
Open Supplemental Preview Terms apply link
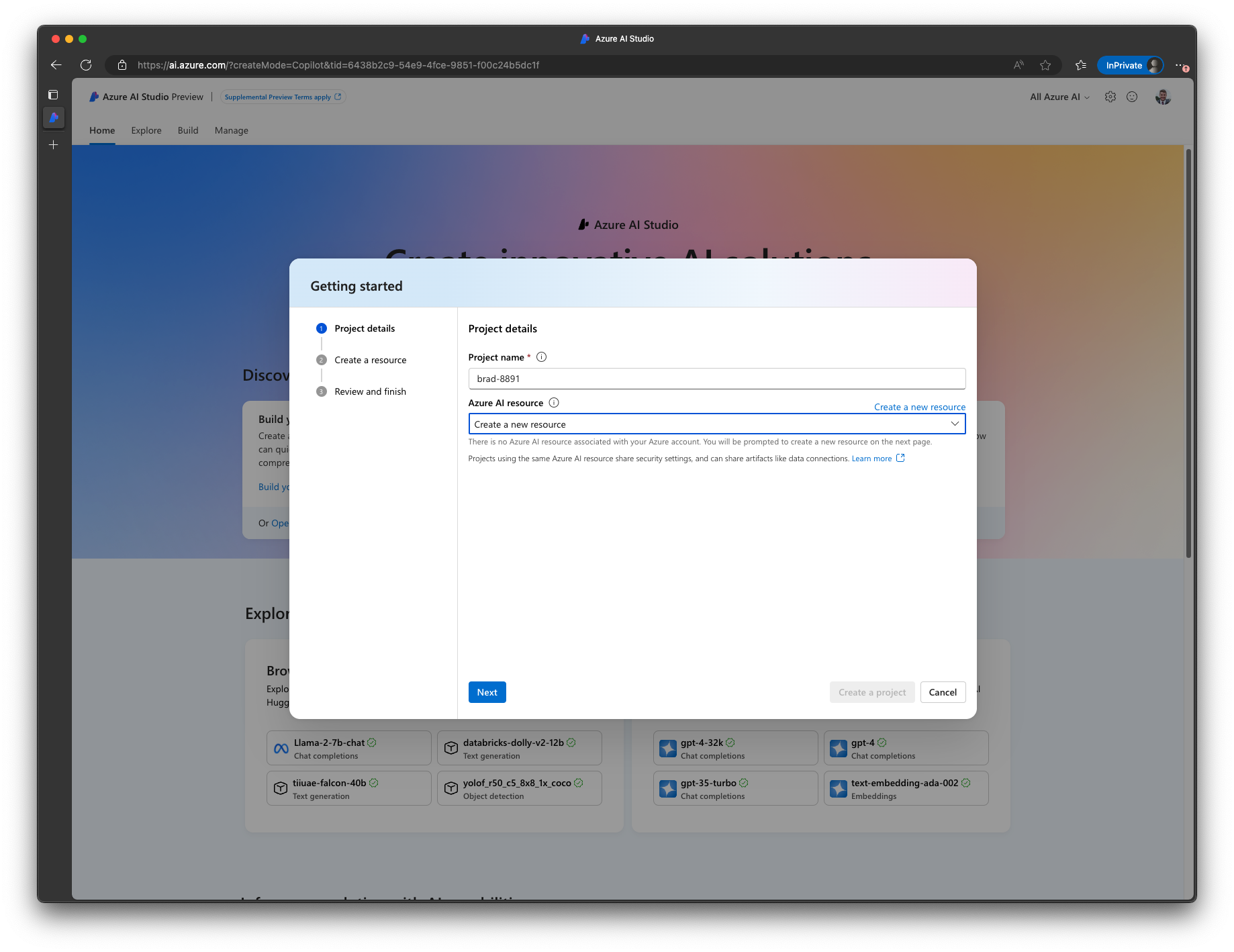tap(283, 97)
